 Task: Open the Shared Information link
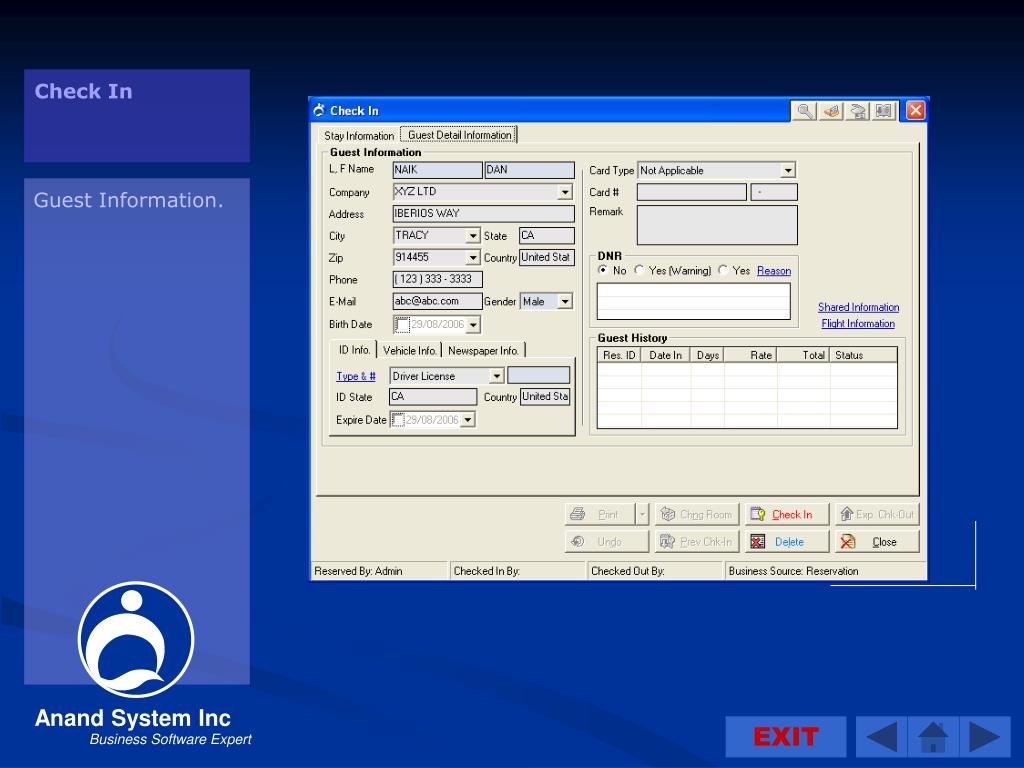coord(858,307)
